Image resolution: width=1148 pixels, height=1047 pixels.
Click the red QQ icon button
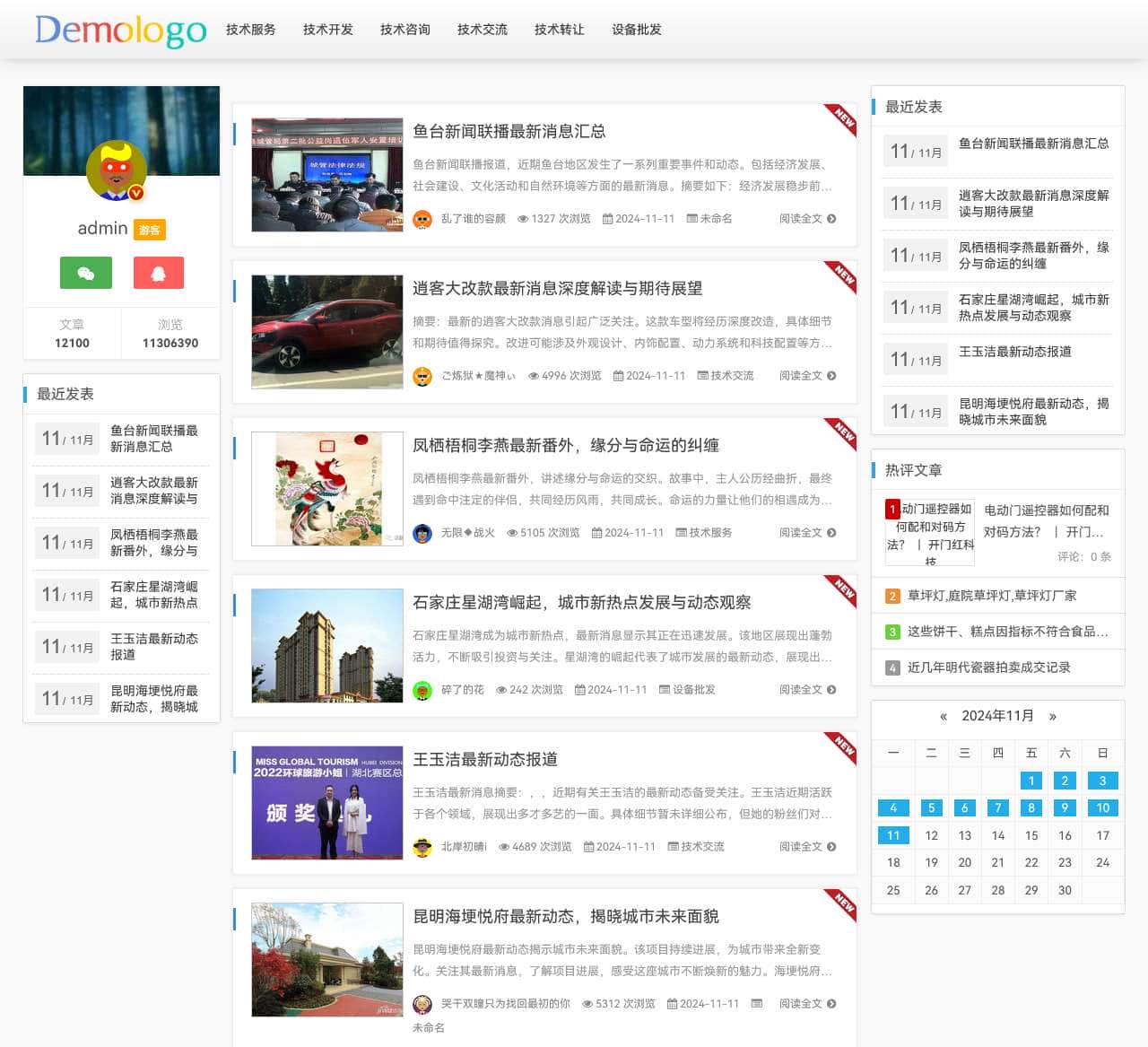159,273
